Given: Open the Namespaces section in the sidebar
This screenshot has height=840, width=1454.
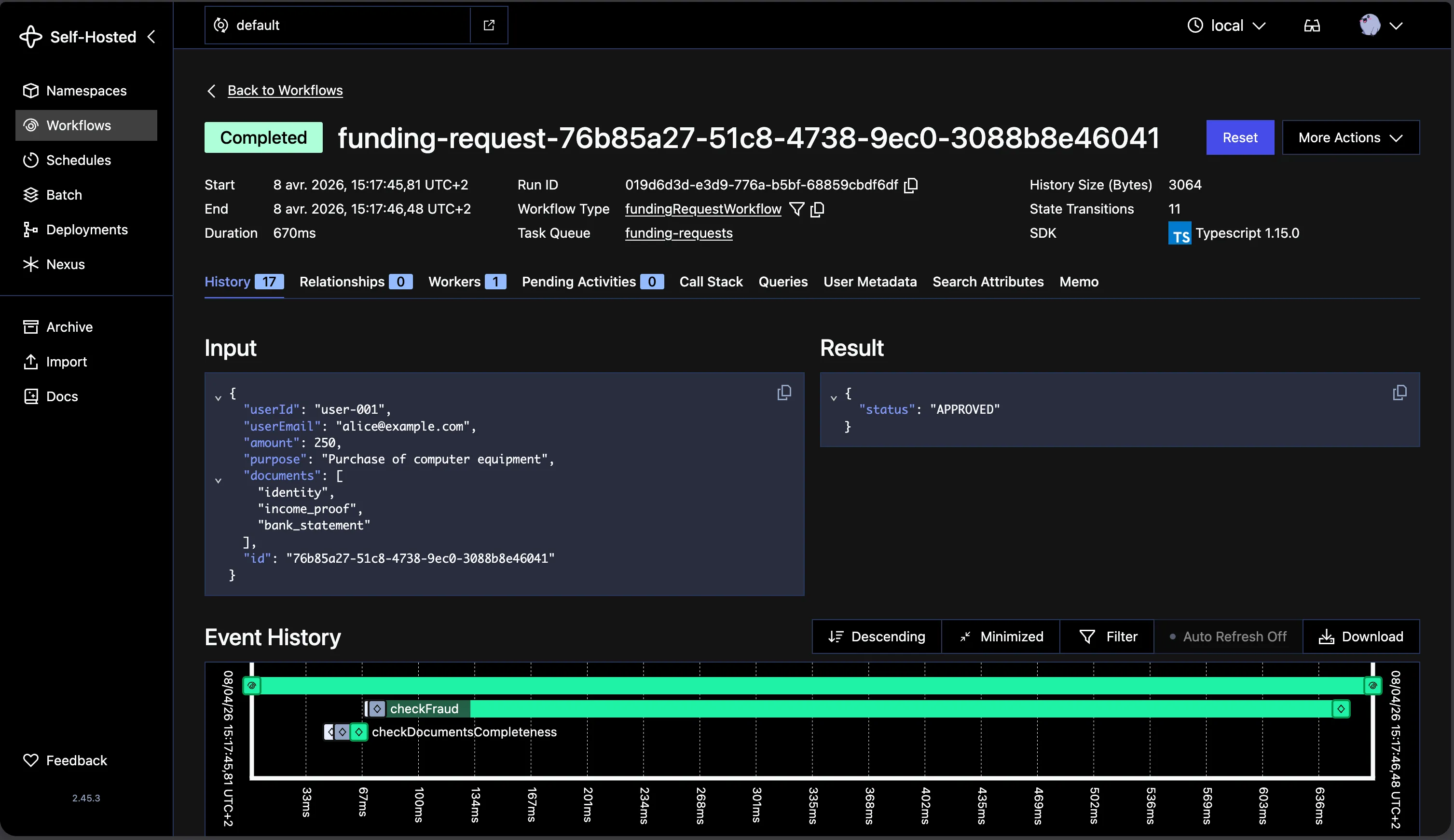Looking at the screenshot, I should click(x=86, y=91).
